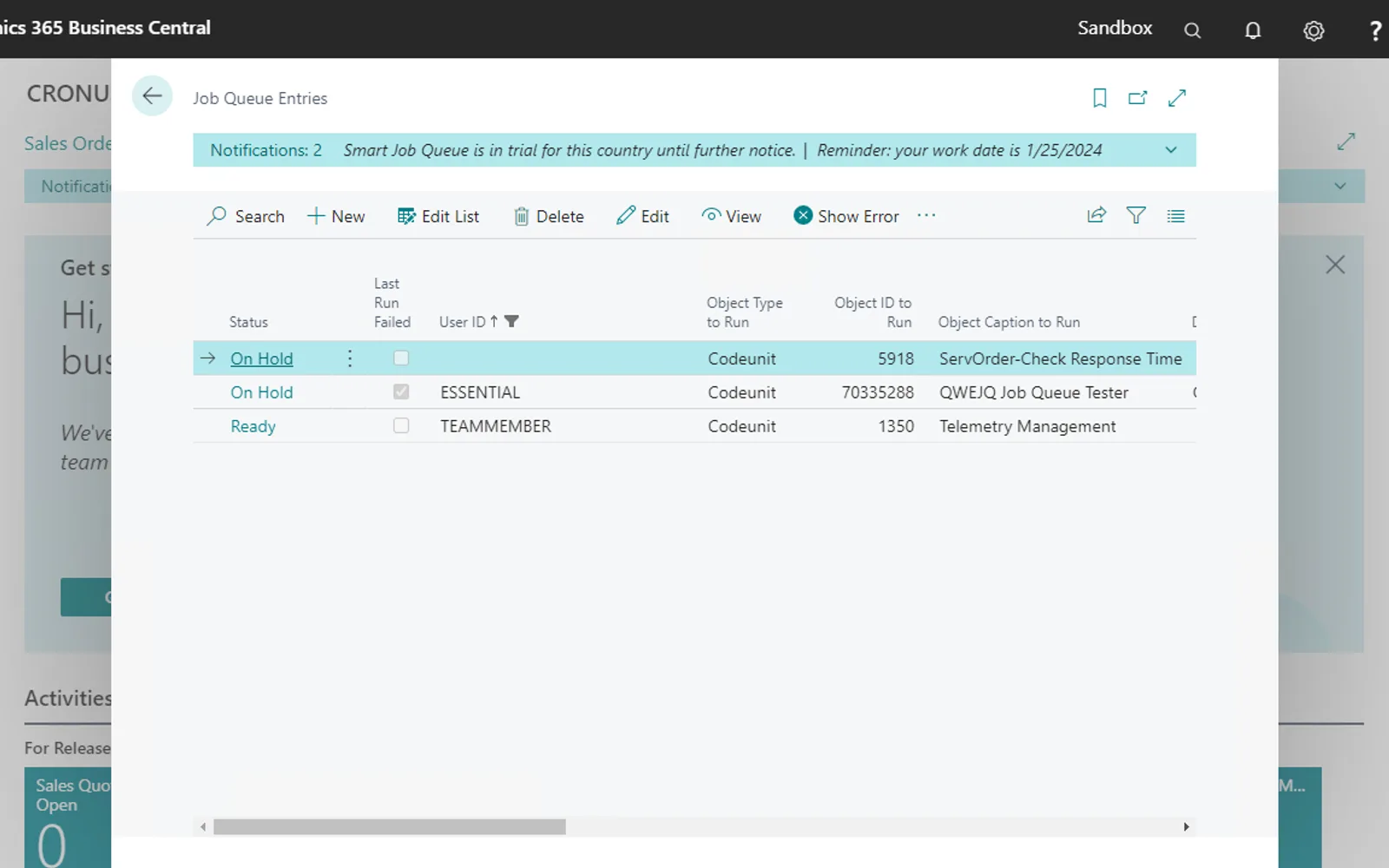
Task: Create a New job queue entry
Action: 336,216
